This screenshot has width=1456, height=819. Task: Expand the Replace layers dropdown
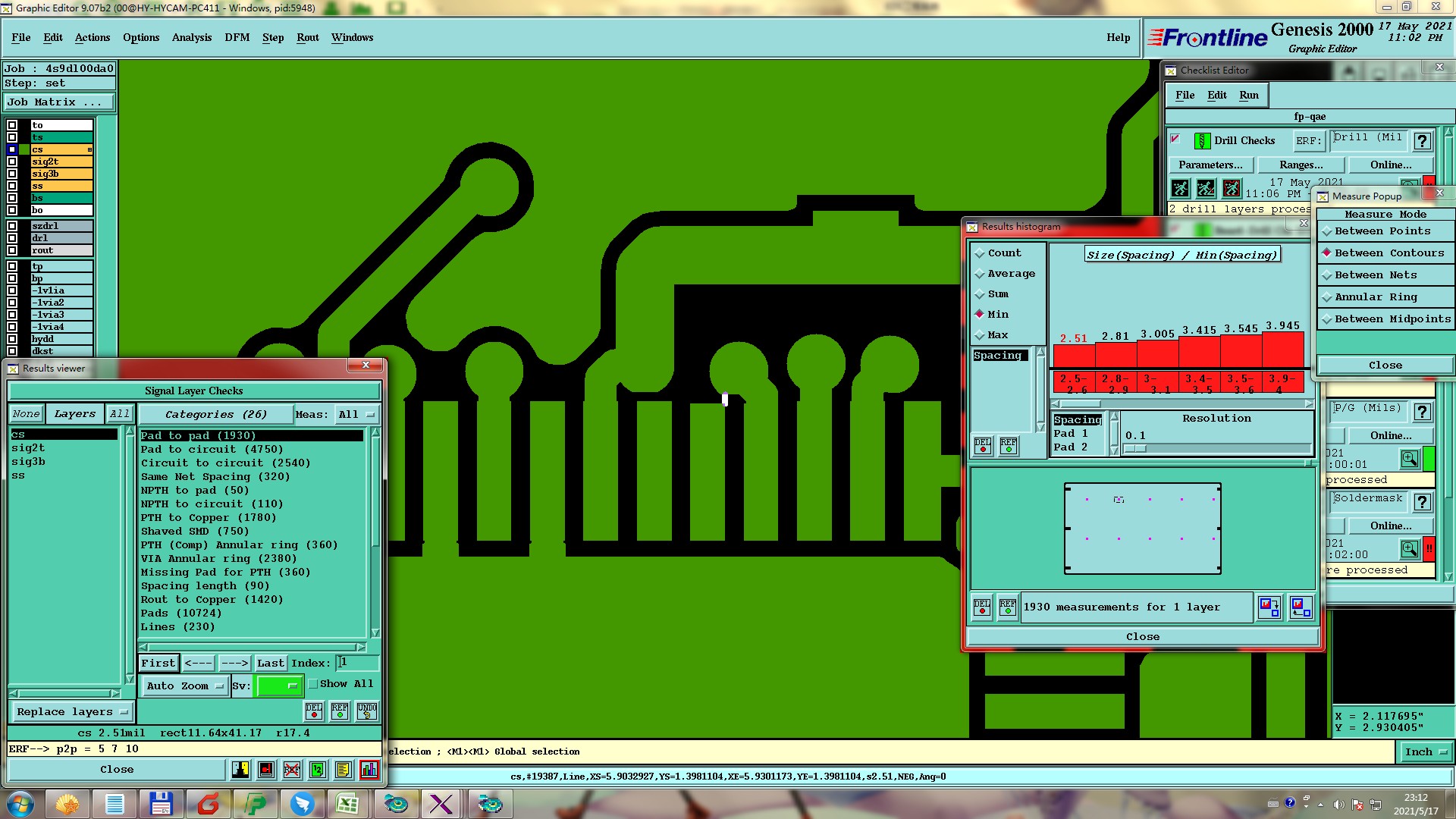pos(72,712)
